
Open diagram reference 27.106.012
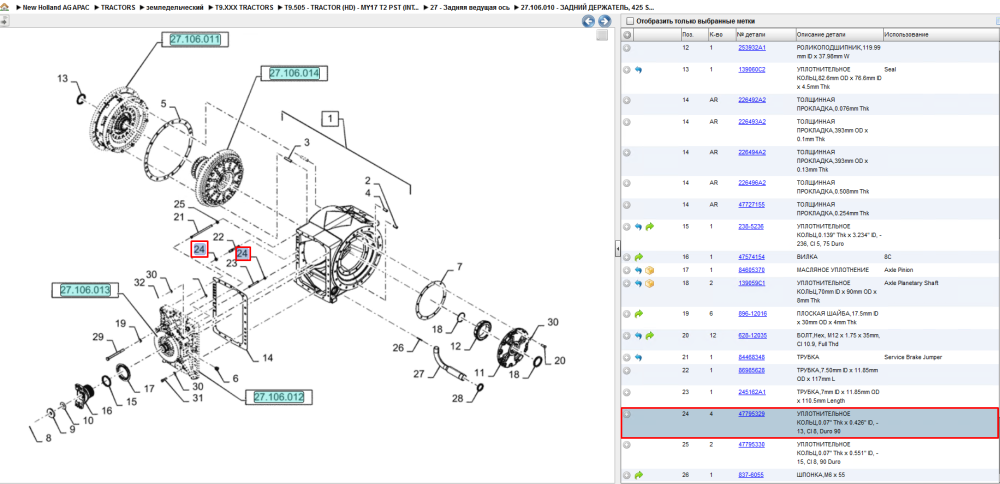point(279,397)
